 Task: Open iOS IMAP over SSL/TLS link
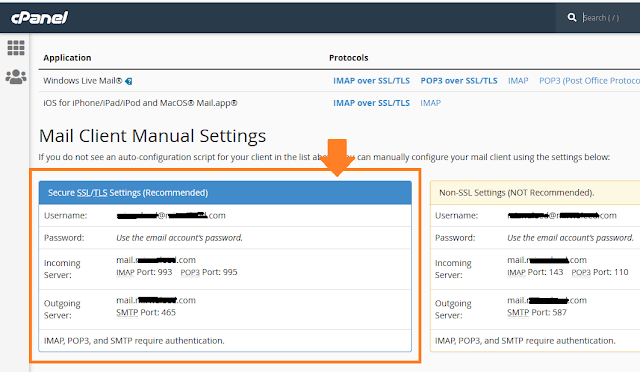coord(371,103)
